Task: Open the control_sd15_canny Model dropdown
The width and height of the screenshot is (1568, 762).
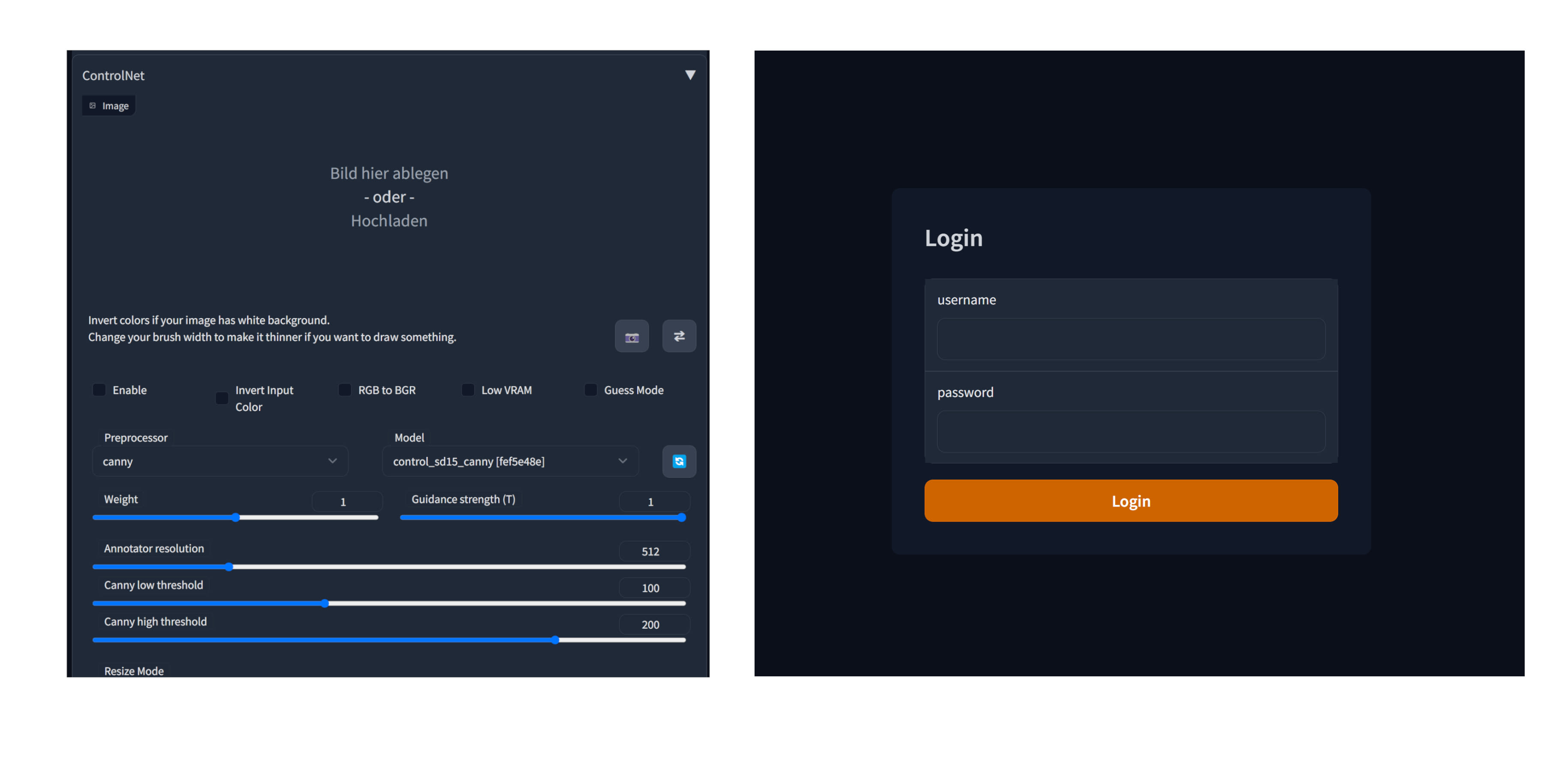Action: [510, 461]
